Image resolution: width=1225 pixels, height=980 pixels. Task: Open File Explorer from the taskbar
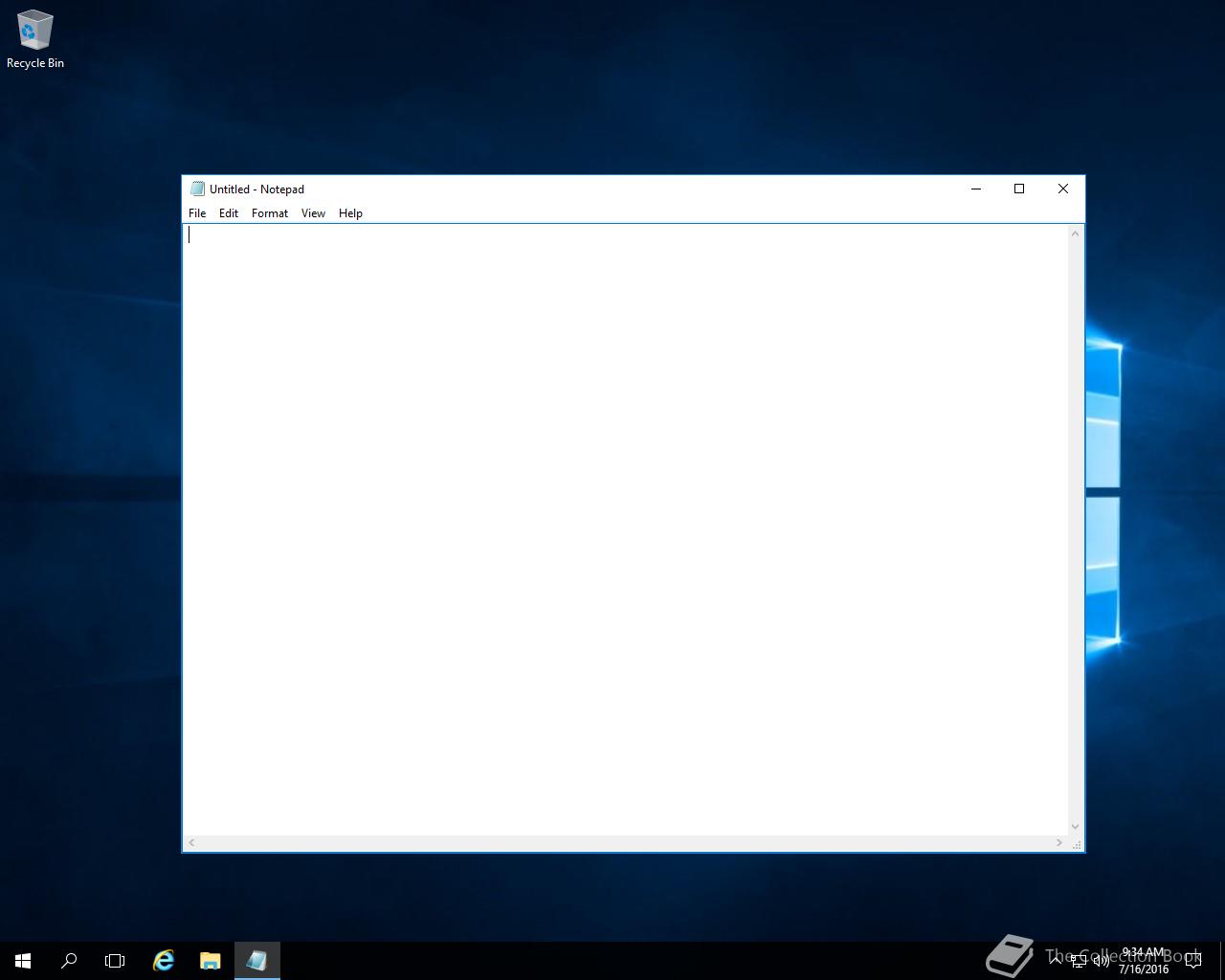point(210,961)
